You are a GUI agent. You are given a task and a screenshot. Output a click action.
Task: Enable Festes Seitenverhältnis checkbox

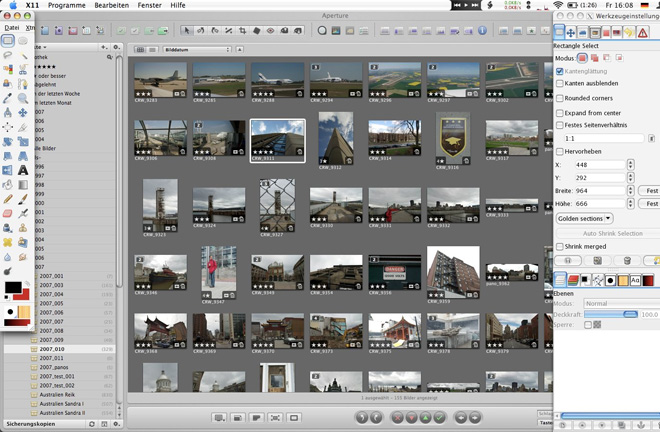click(x=559, y=125)
